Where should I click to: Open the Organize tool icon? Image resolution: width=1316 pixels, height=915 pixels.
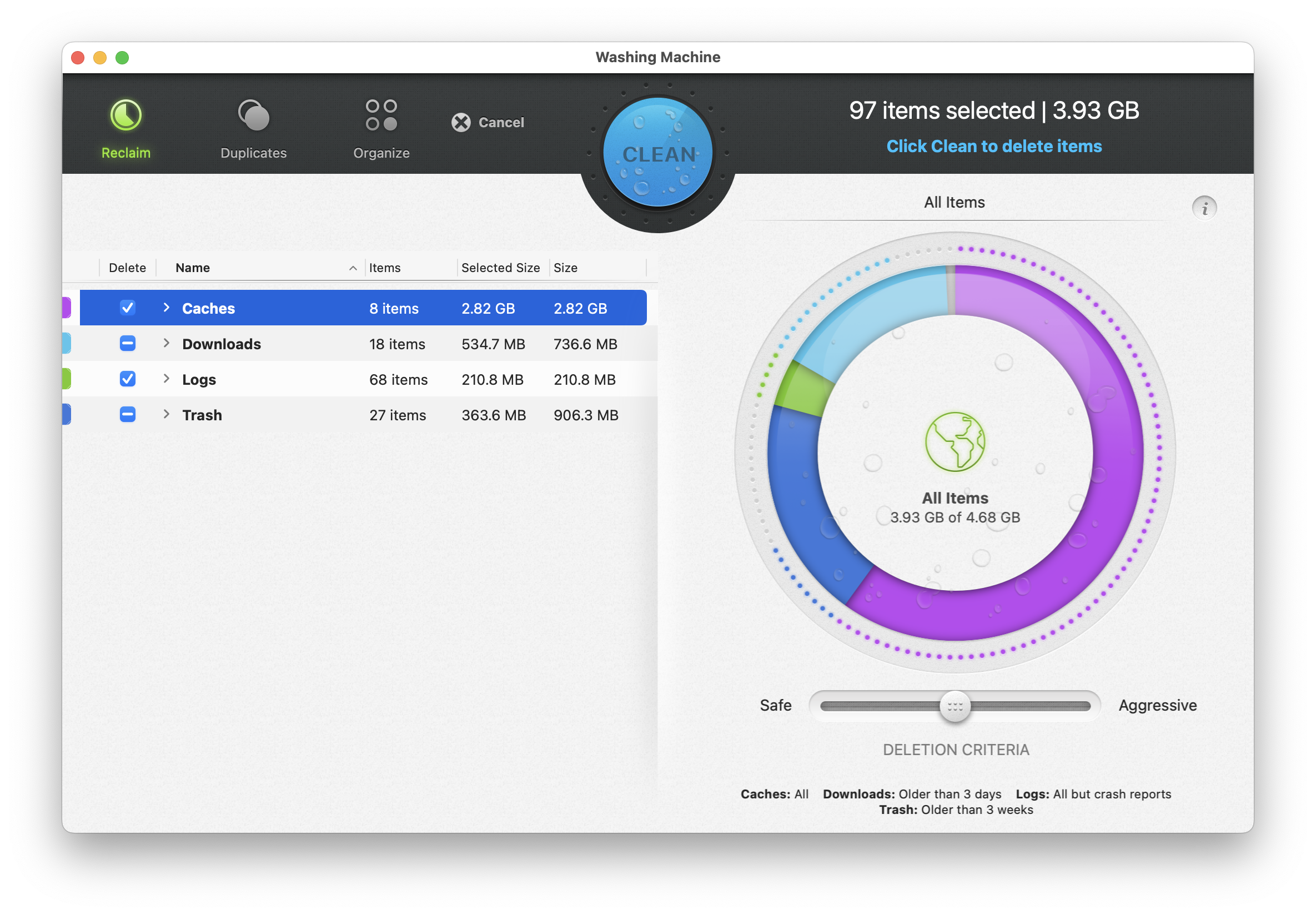381,115
